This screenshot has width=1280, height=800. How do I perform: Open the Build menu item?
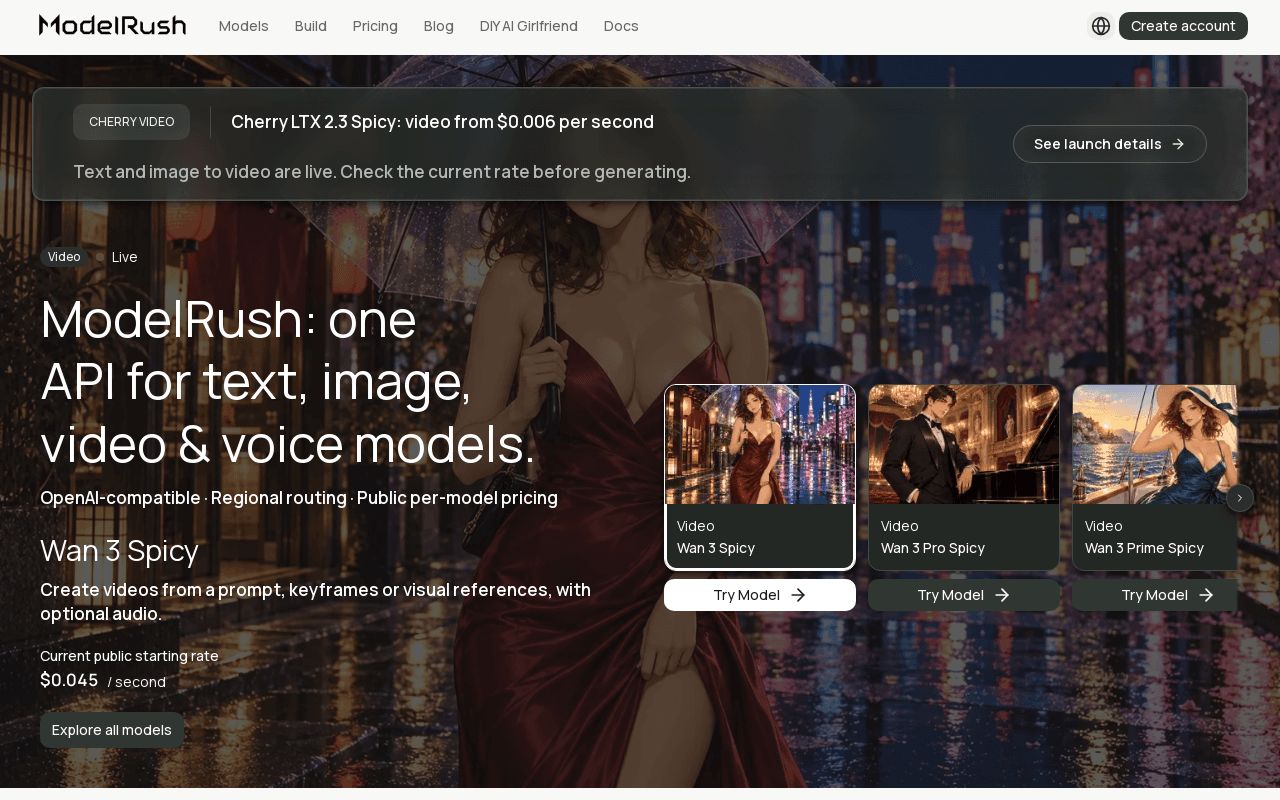(311, 26)
